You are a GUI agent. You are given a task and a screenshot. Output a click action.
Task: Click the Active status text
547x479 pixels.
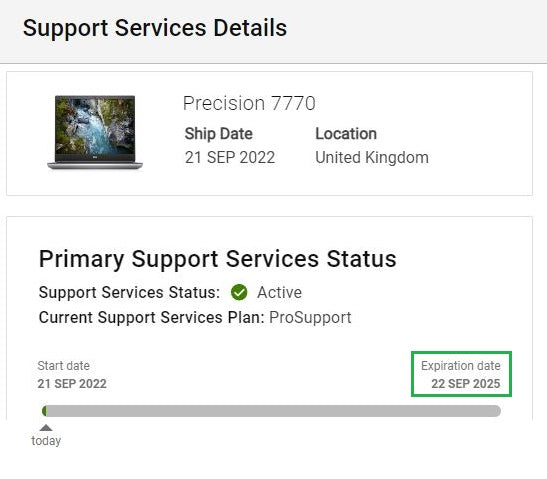pyautogui.click(x=279, y=292)
